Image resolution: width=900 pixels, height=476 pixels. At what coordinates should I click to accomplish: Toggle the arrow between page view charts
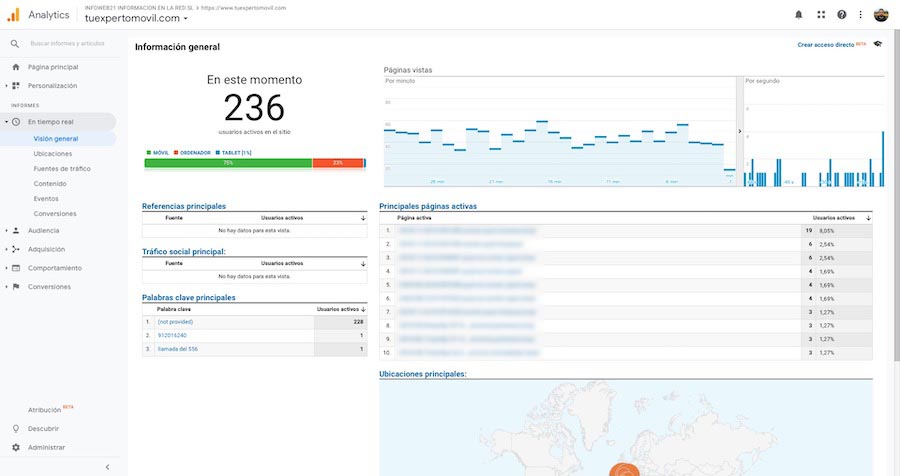point(740,131)
